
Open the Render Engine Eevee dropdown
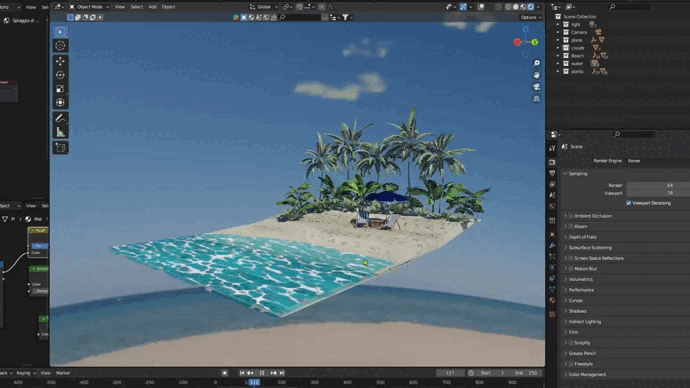[x=658, y=161]
